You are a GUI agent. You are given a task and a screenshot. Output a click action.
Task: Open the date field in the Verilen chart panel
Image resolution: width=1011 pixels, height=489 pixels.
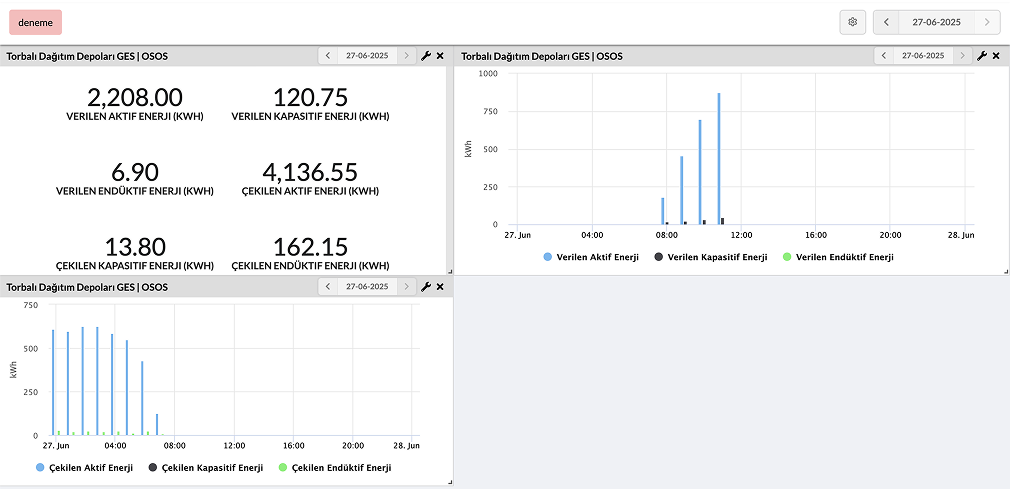(922, 57)
